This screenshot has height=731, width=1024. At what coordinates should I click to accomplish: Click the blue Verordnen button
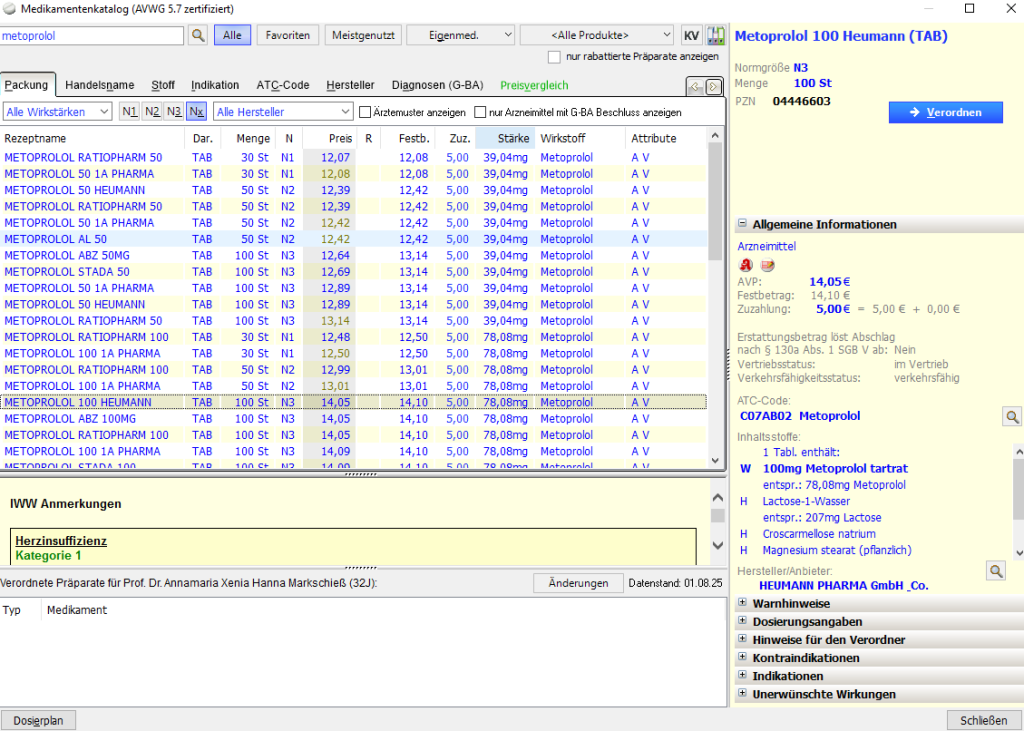tap(945, 113)
